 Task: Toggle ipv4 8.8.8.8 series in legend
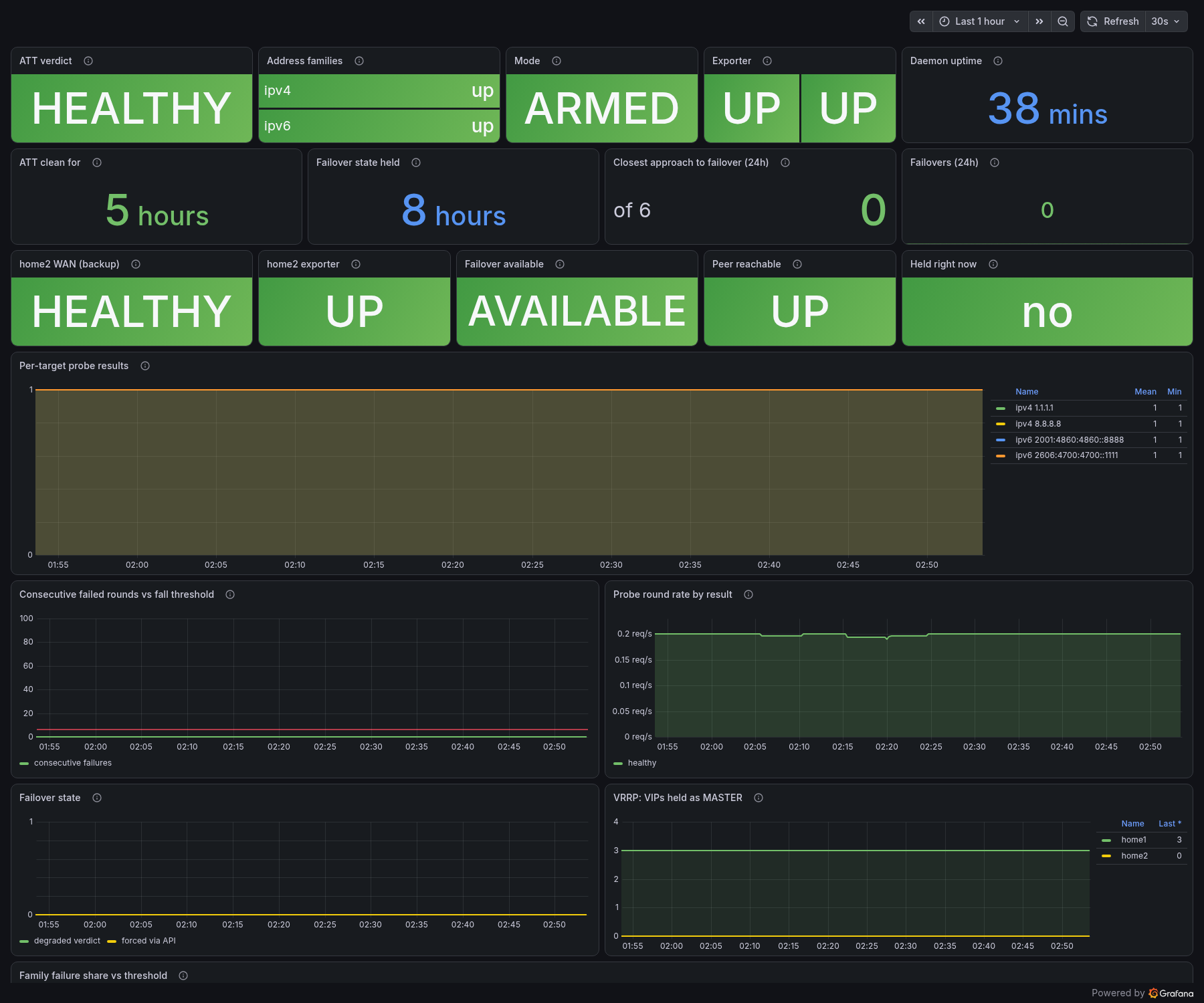pos(1038,424)
